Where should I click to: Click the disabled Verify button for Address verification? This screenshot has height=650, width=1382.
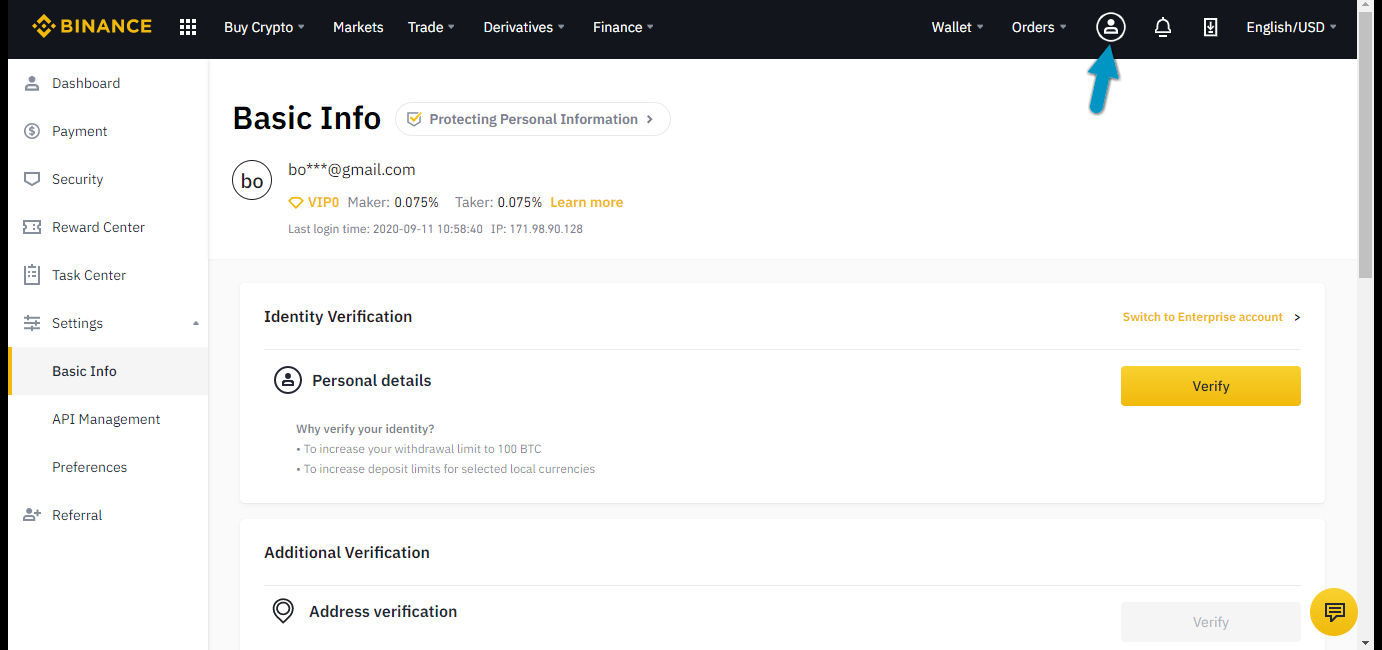pyautogui.click(x=1210, y=622)
